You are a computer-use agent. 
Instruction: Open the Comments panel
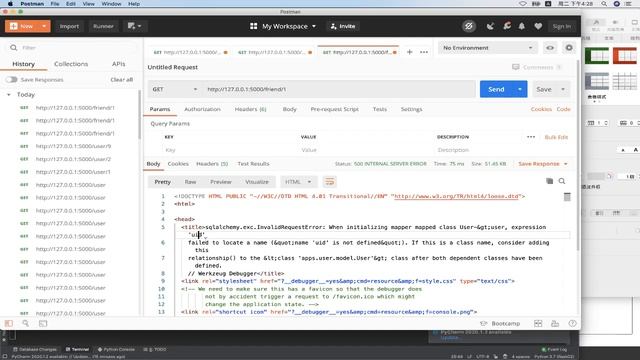537,67
